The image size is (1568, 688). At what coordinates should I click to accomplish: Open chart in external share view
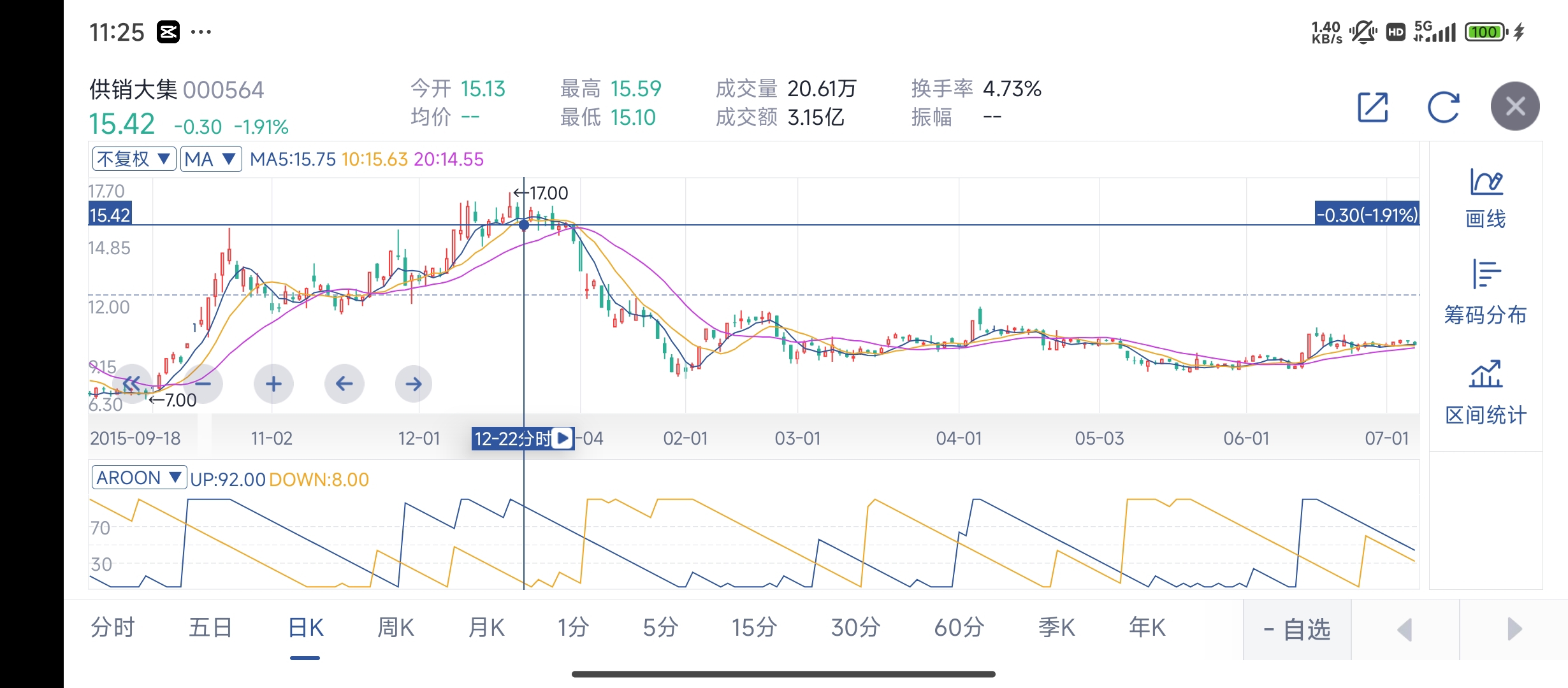coord(1372,107)
